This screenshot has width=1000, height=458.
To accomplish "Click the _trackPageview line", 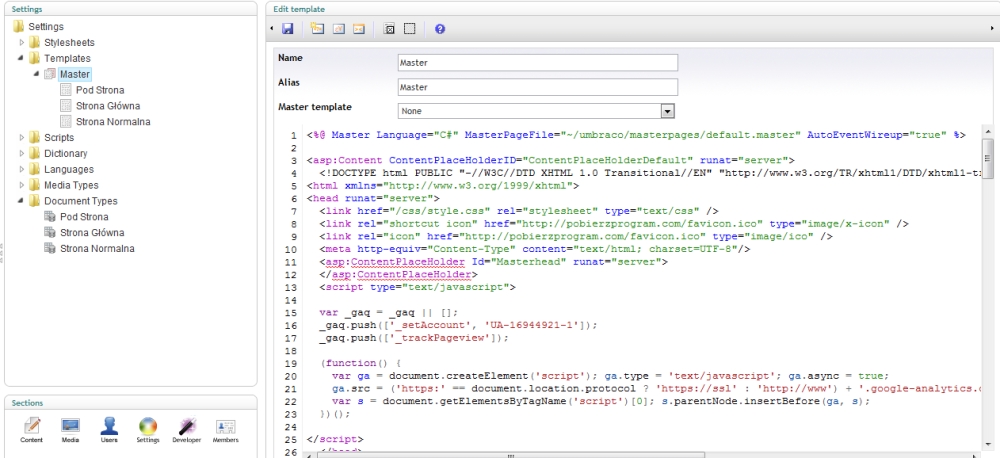I will (x=414, y=338).
